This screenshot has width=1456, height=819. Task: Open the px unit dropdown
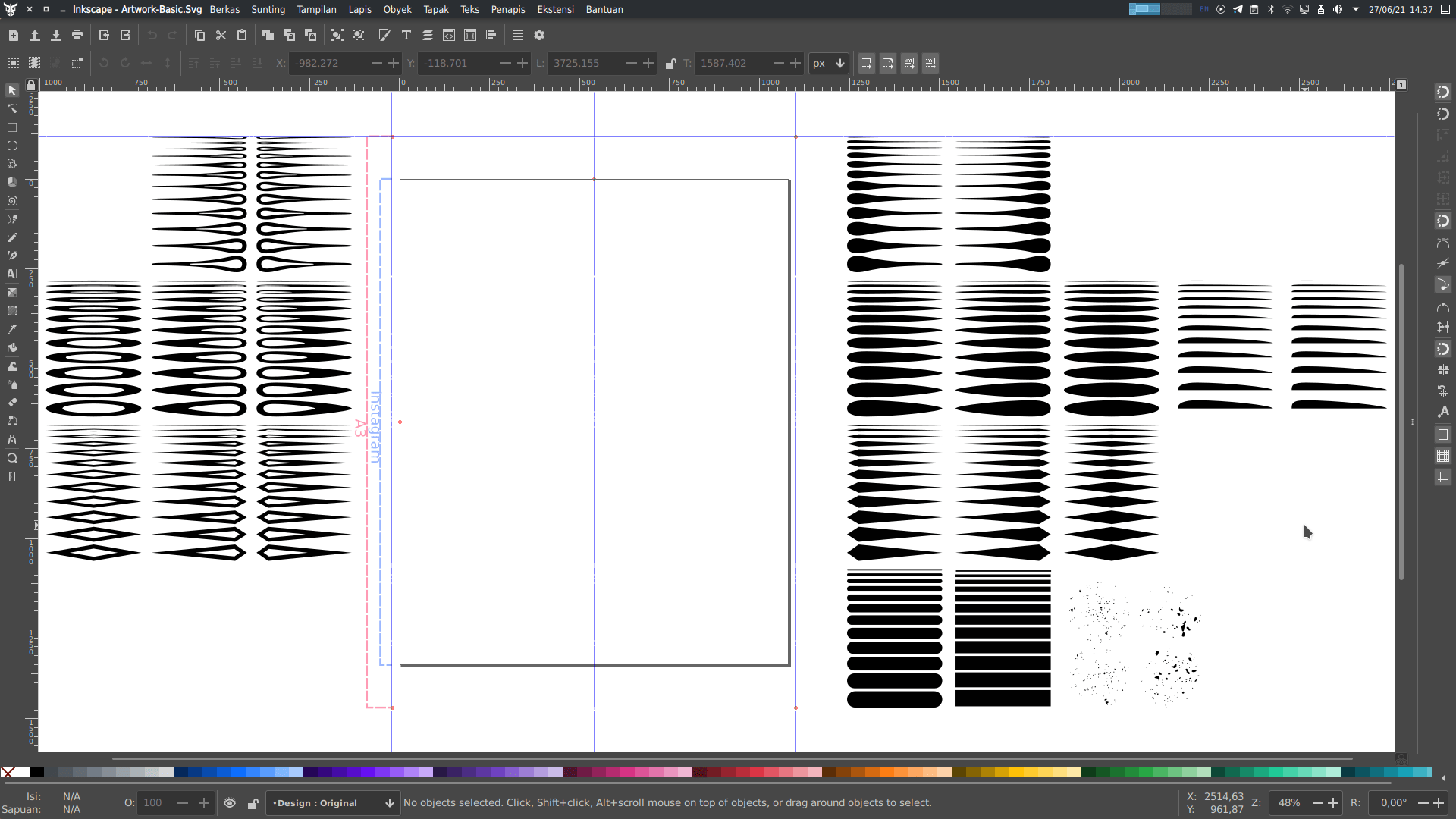tap(829, 63)
